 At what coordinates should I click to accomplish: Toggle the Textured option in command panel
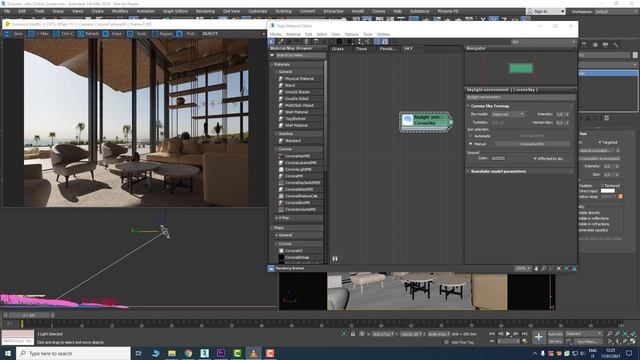pos(602,186)
